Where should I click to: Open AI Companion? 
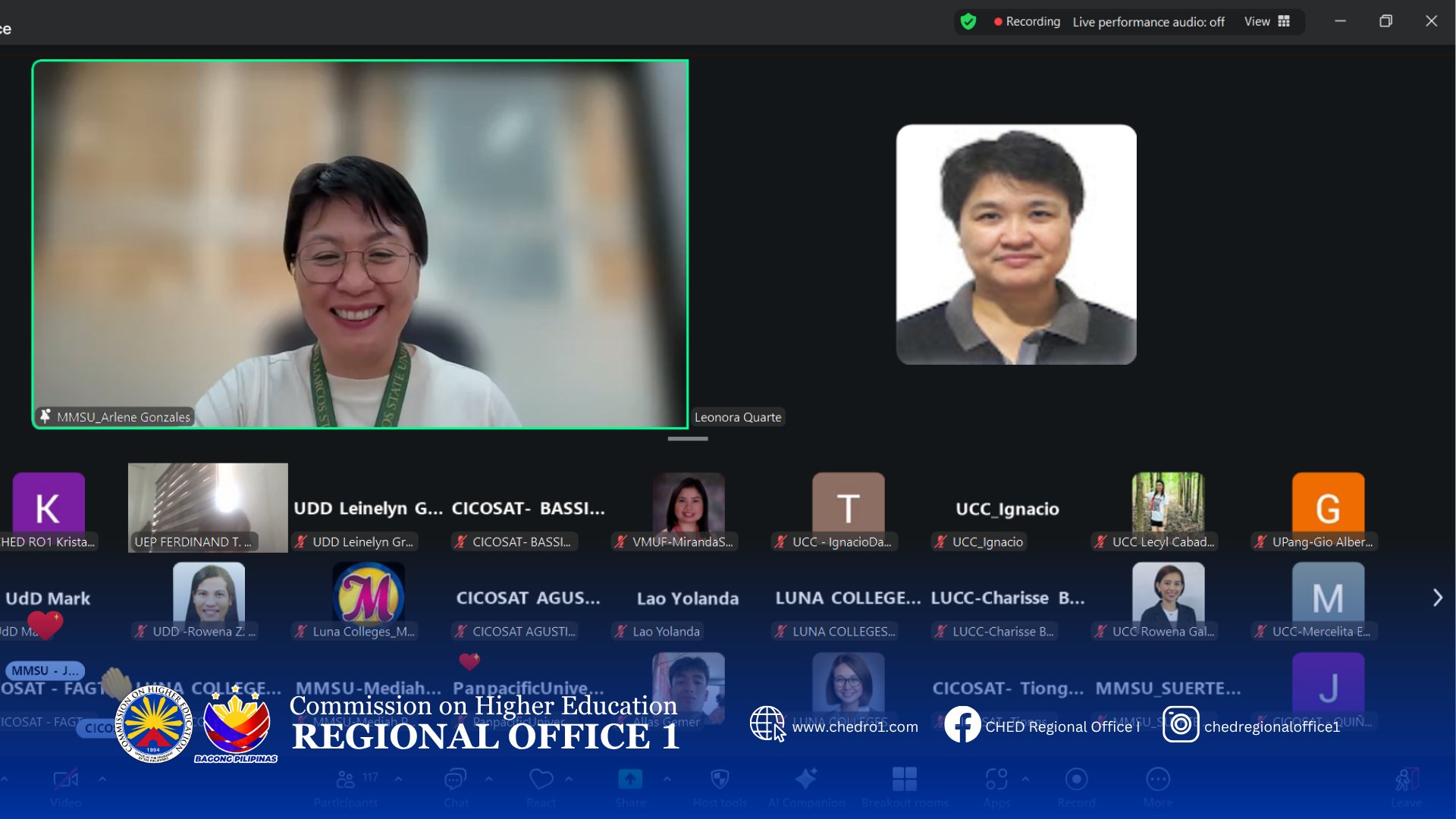(x=806, y=780)
